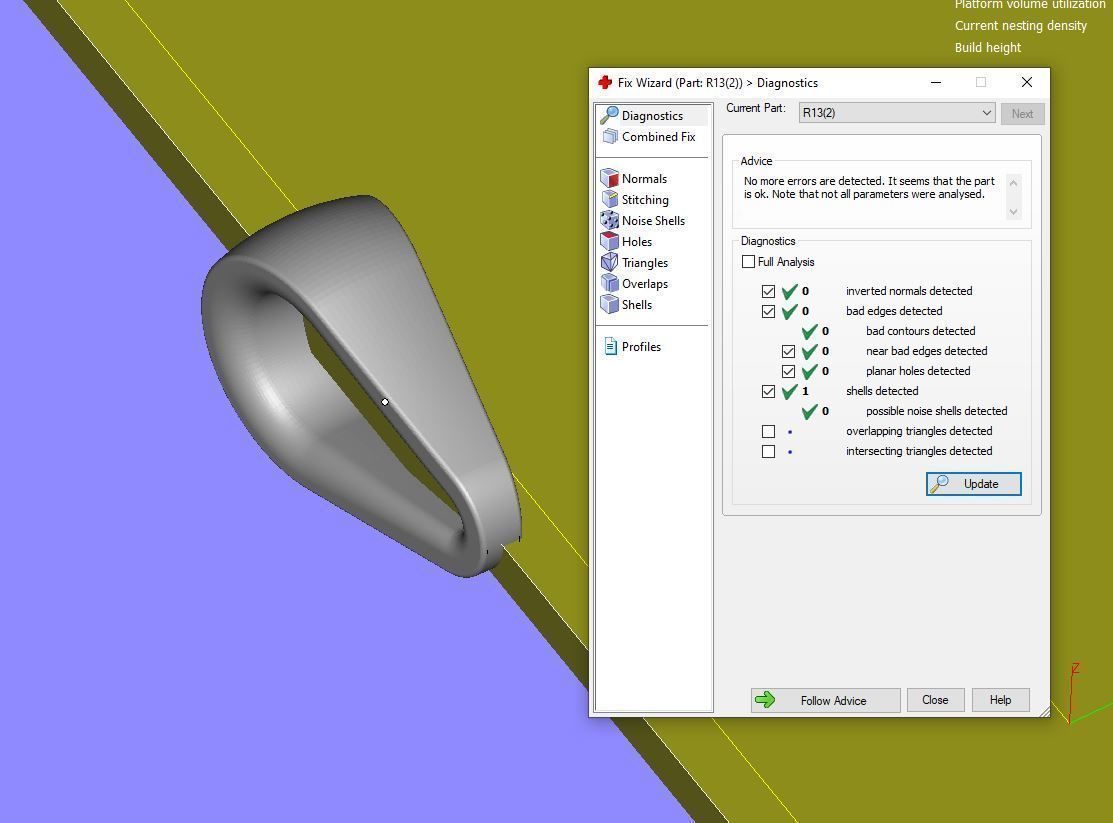Click the Stitching cube icon
The height and width of the screenshot is (823, 1113).
[609, 200]
